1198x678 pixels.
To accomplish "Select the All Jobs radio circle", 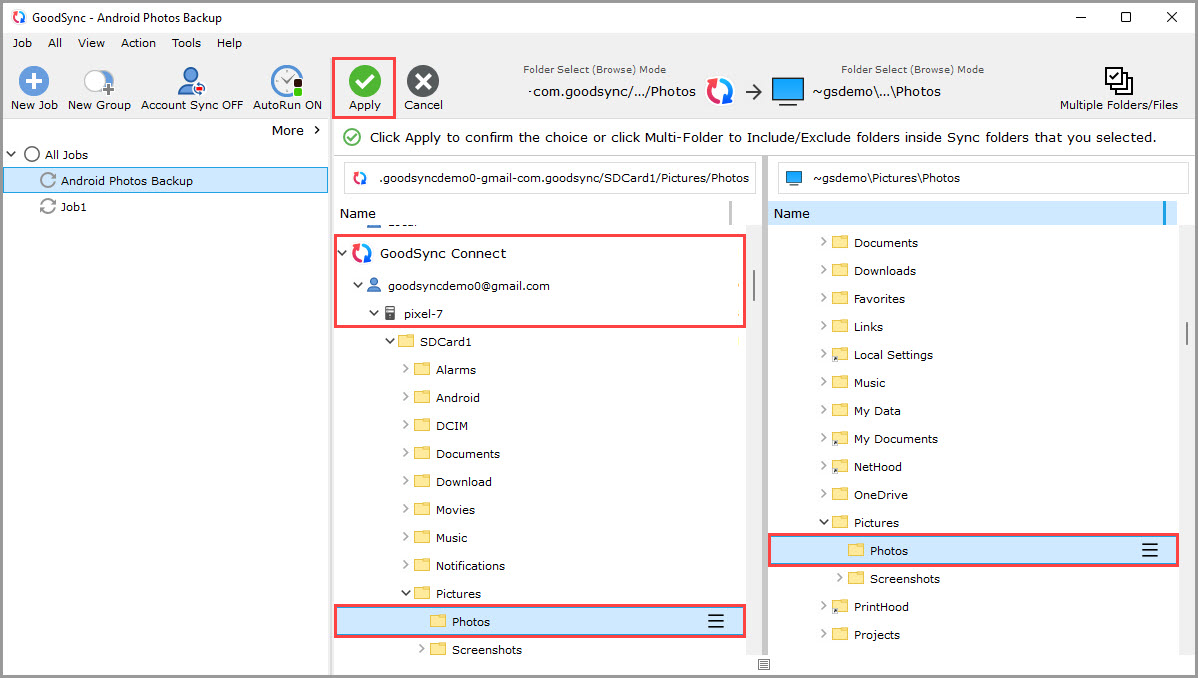I will [x=32, y=154].
